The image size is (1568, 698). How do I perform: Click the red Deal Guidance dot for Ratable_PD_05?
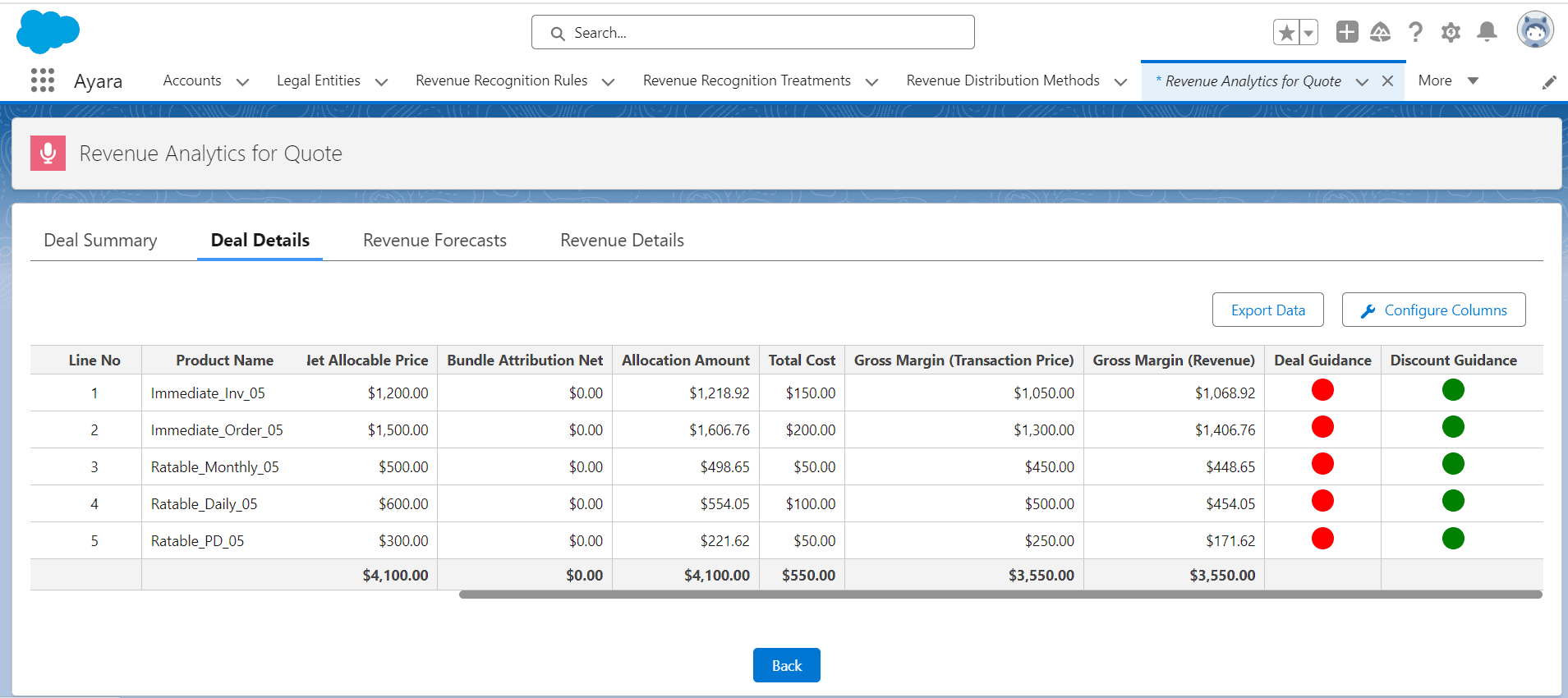click(x=1322, y=539)
